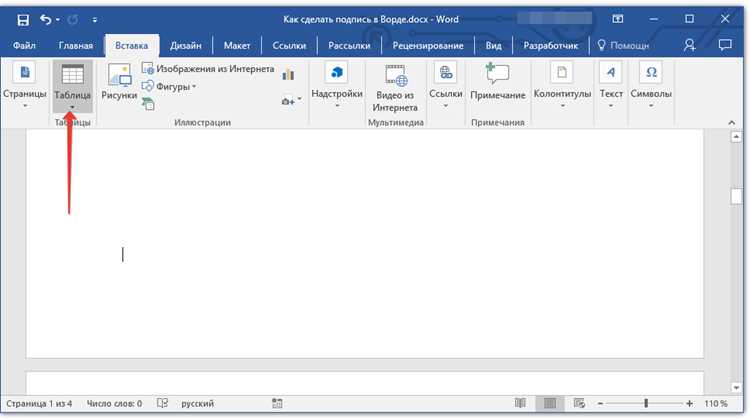The height and width of the screenshot is (419, 750).
Task: Open the comments speech bubble icon
Action: (x=725, y=45)
